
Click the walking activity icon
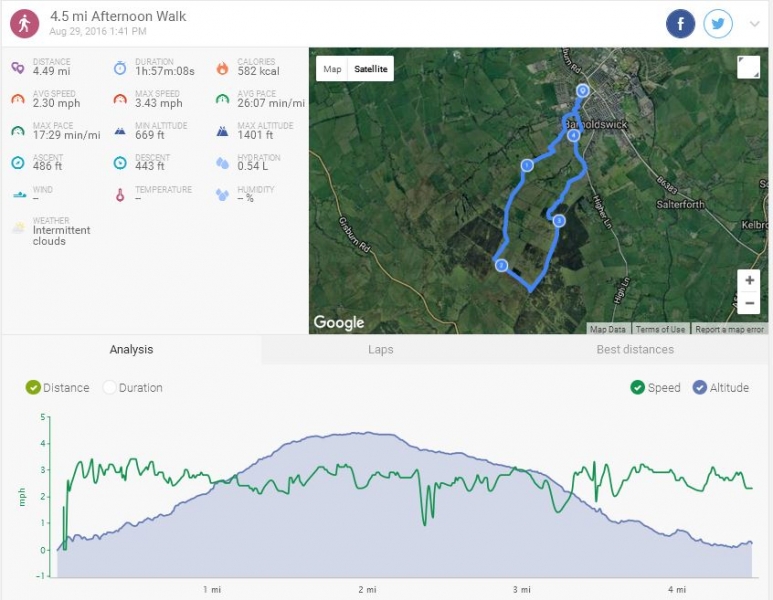click(24, 23)
